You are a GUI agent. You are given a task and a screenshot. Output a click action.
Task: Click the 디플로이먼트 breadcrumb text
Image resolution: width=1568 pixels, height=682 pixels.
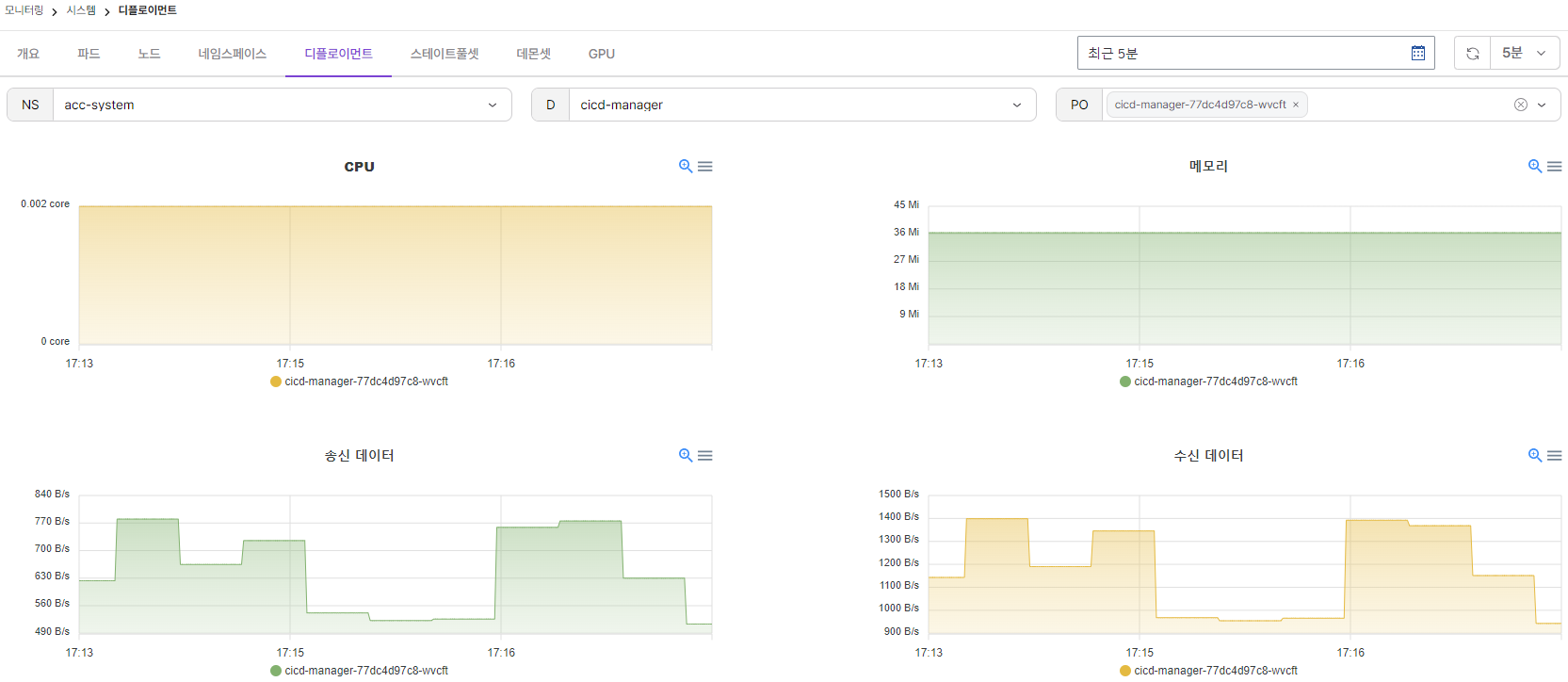pyautogui.click(x=148, y=10)
